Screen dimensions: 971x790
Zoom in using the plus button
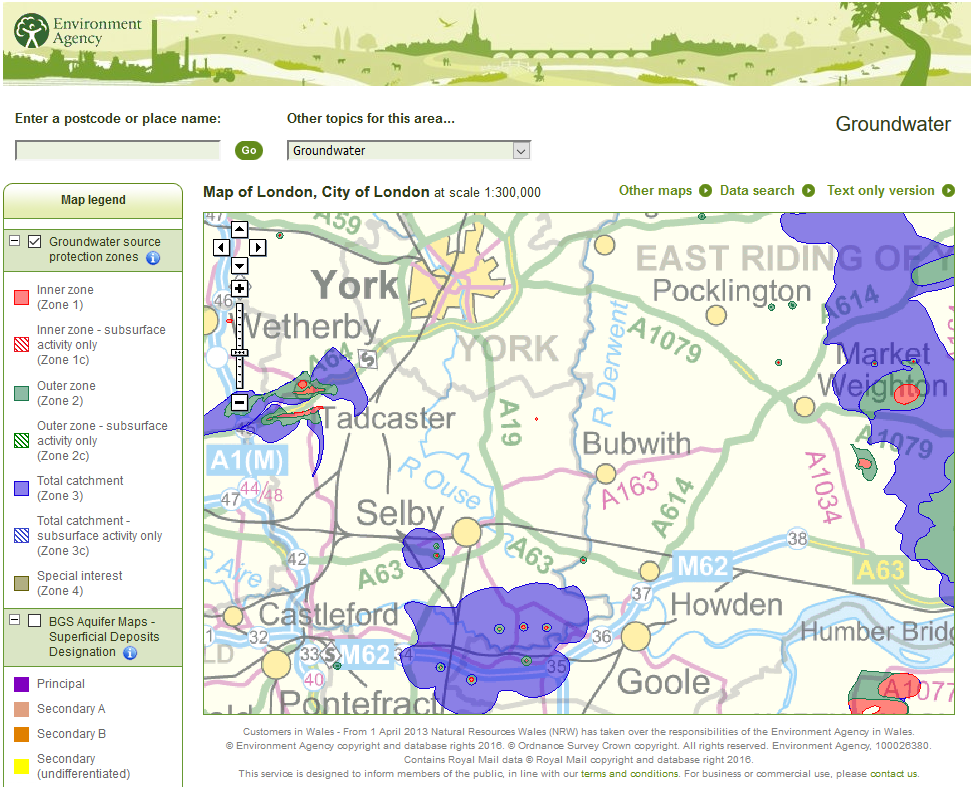(239, 288)
